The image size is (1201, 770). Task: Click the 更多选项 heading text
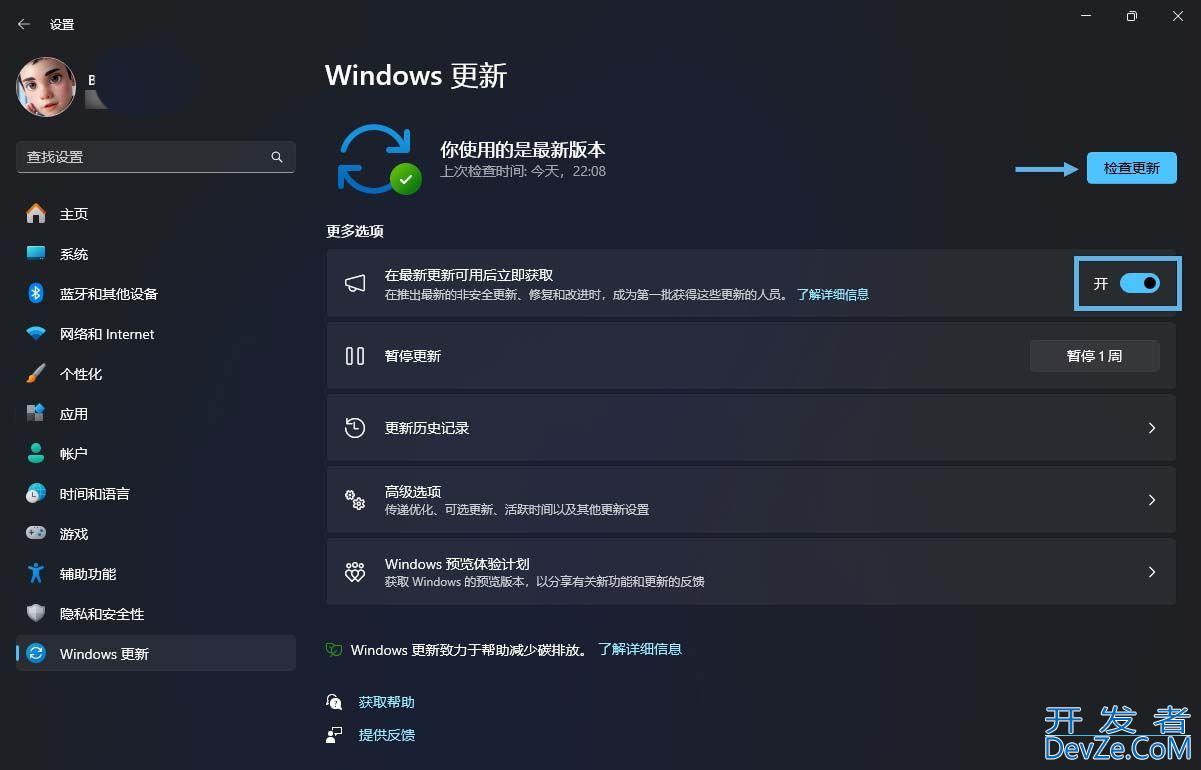(x=355, y=231)
